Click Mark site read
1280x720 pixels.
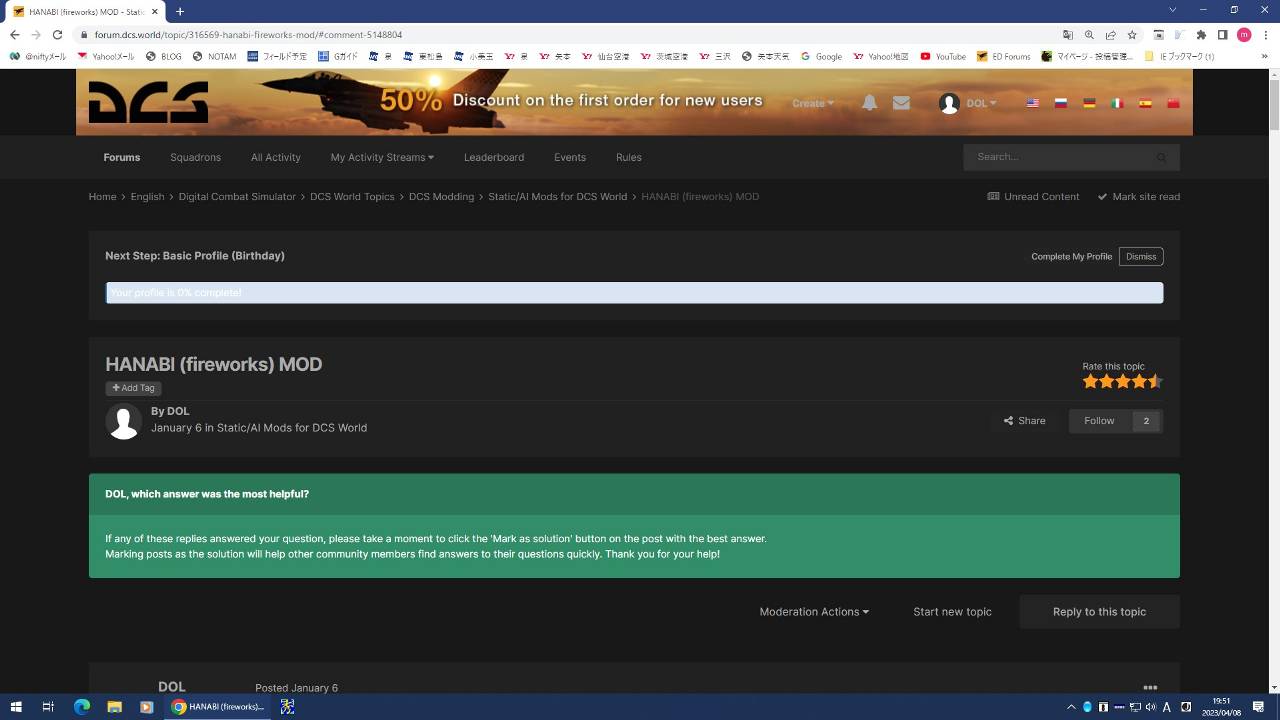coord(1139,197)
